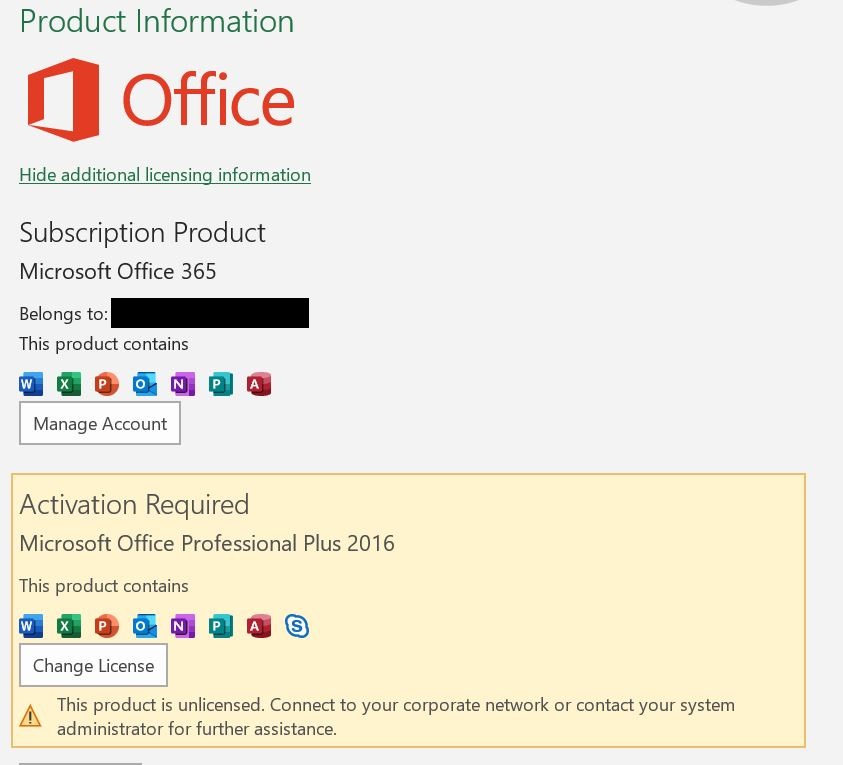Click the Excel icon under Office 365
The height and width of the screenshot is (765, 843).
69,384
